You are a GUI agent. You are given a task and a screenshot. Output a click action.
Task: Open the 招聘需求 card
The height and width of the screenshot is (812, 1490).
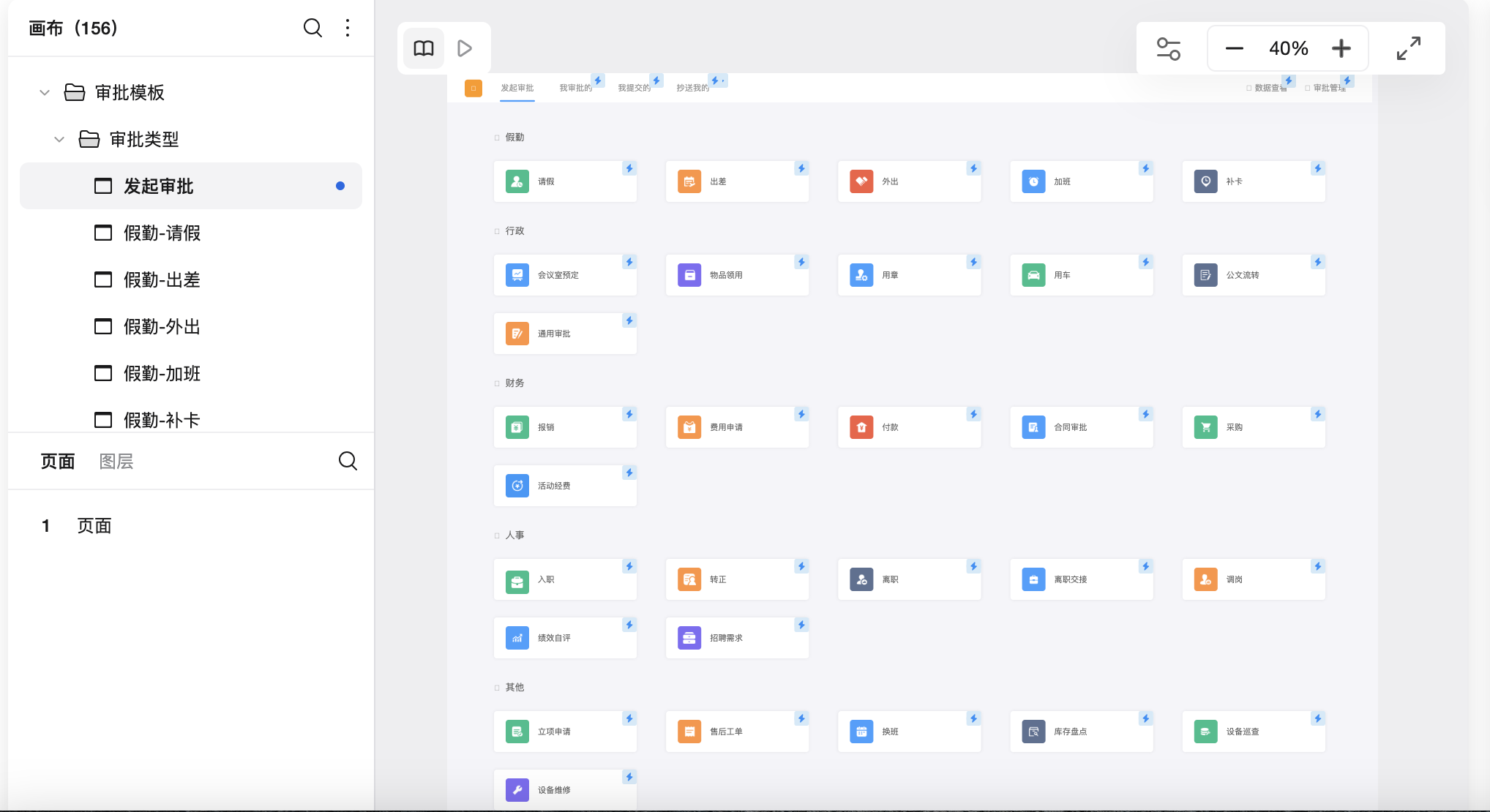(x=737, y=638)
